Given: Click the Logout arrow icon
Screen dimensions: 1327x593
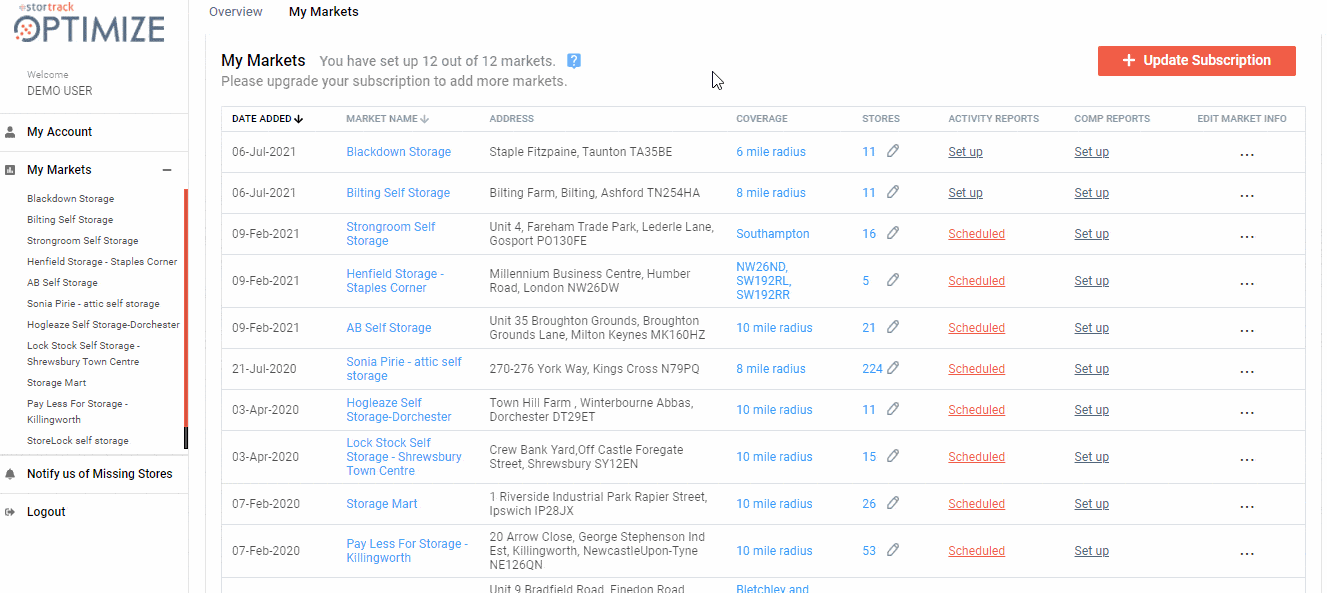Looking at the screenshot, I should pos(10,512).
